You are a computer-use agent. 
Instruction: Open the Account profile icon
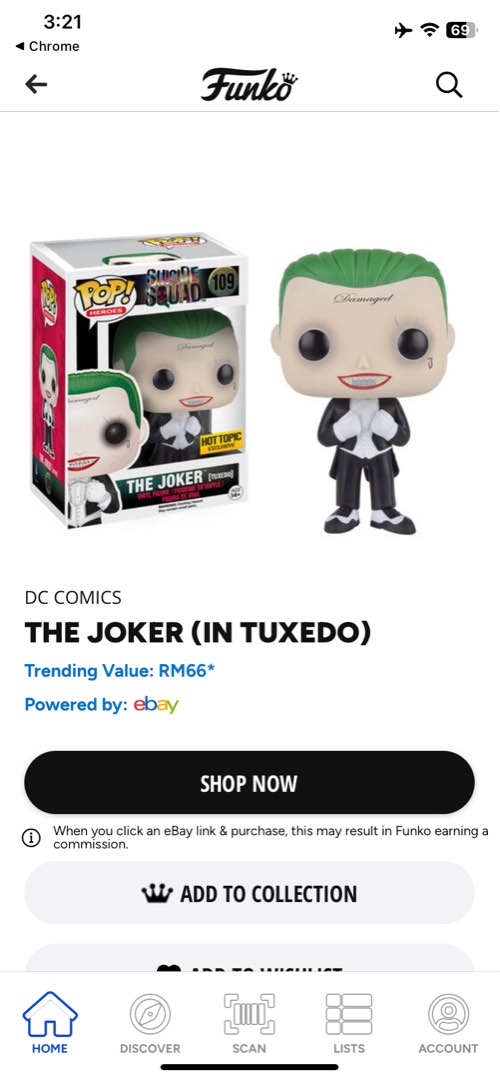coord(448,1023)
